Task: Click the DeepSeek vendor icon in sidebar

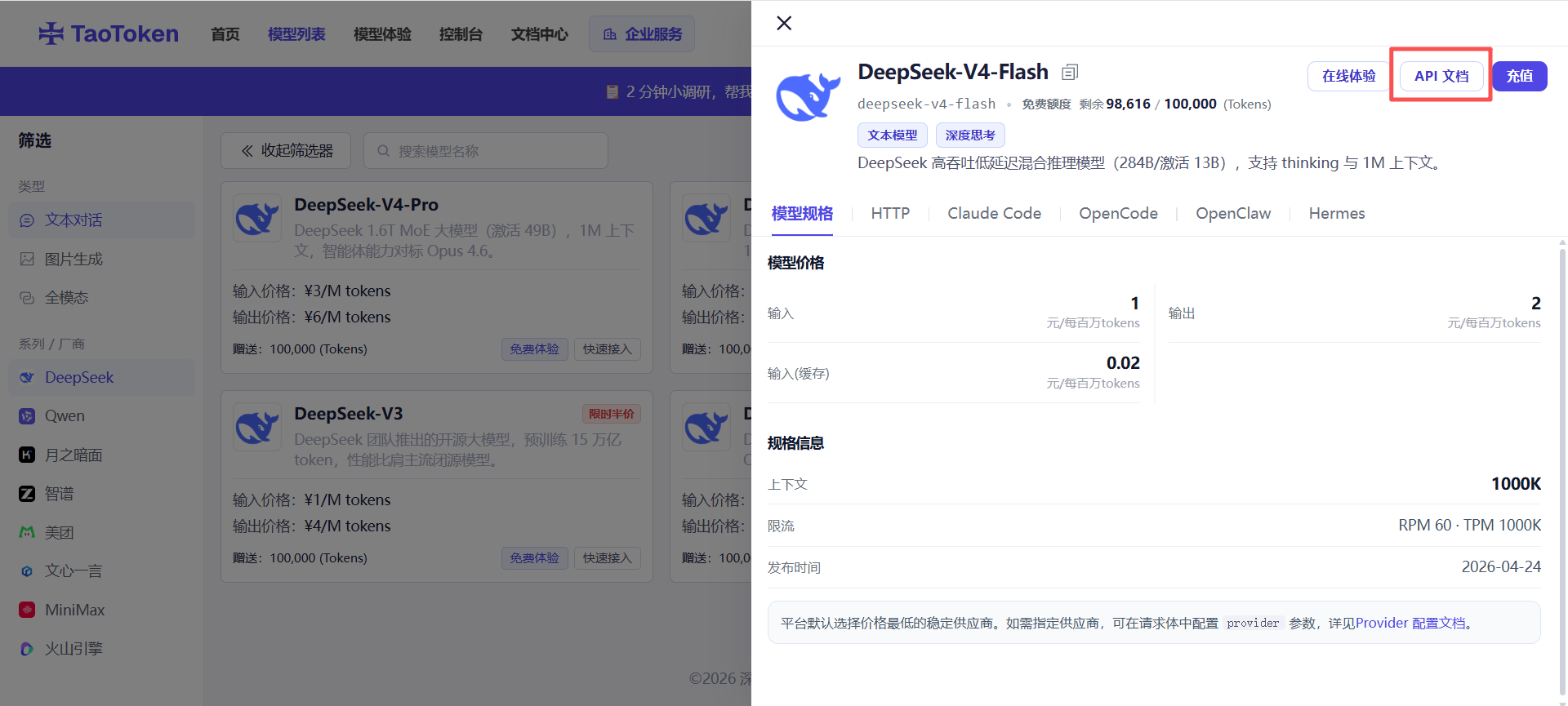Action: click(27, 377)
